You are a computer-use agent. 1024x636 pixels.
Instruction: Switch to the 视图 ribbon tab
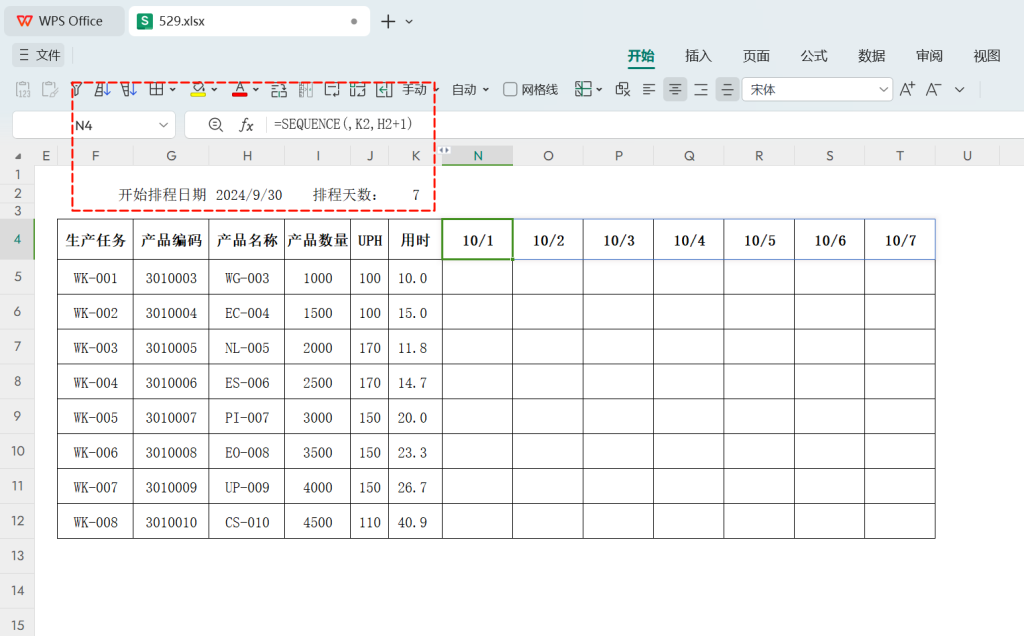pos(987,56)
